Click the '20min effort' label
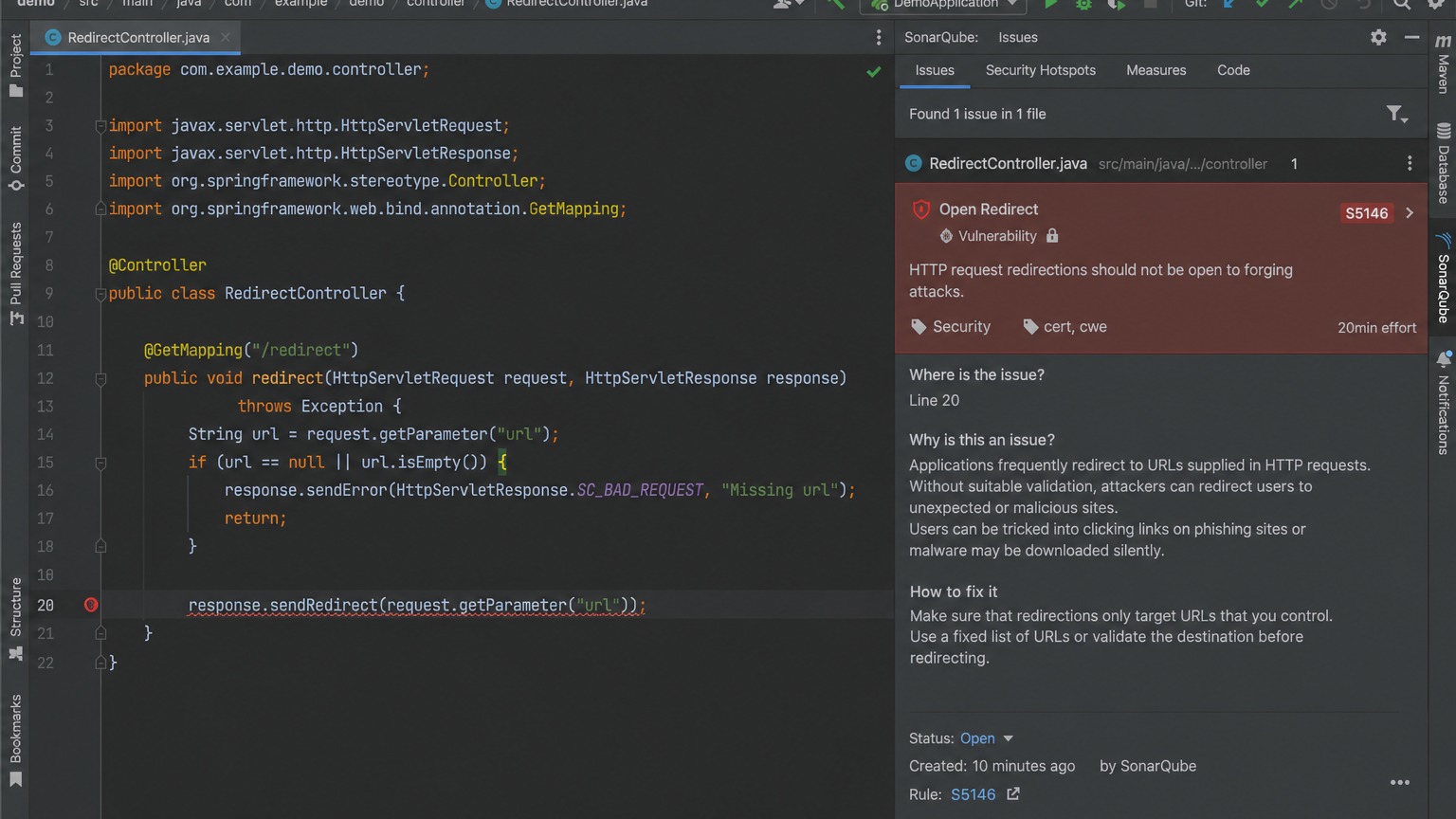1456x819 pixels. (x=1376, y=327)
